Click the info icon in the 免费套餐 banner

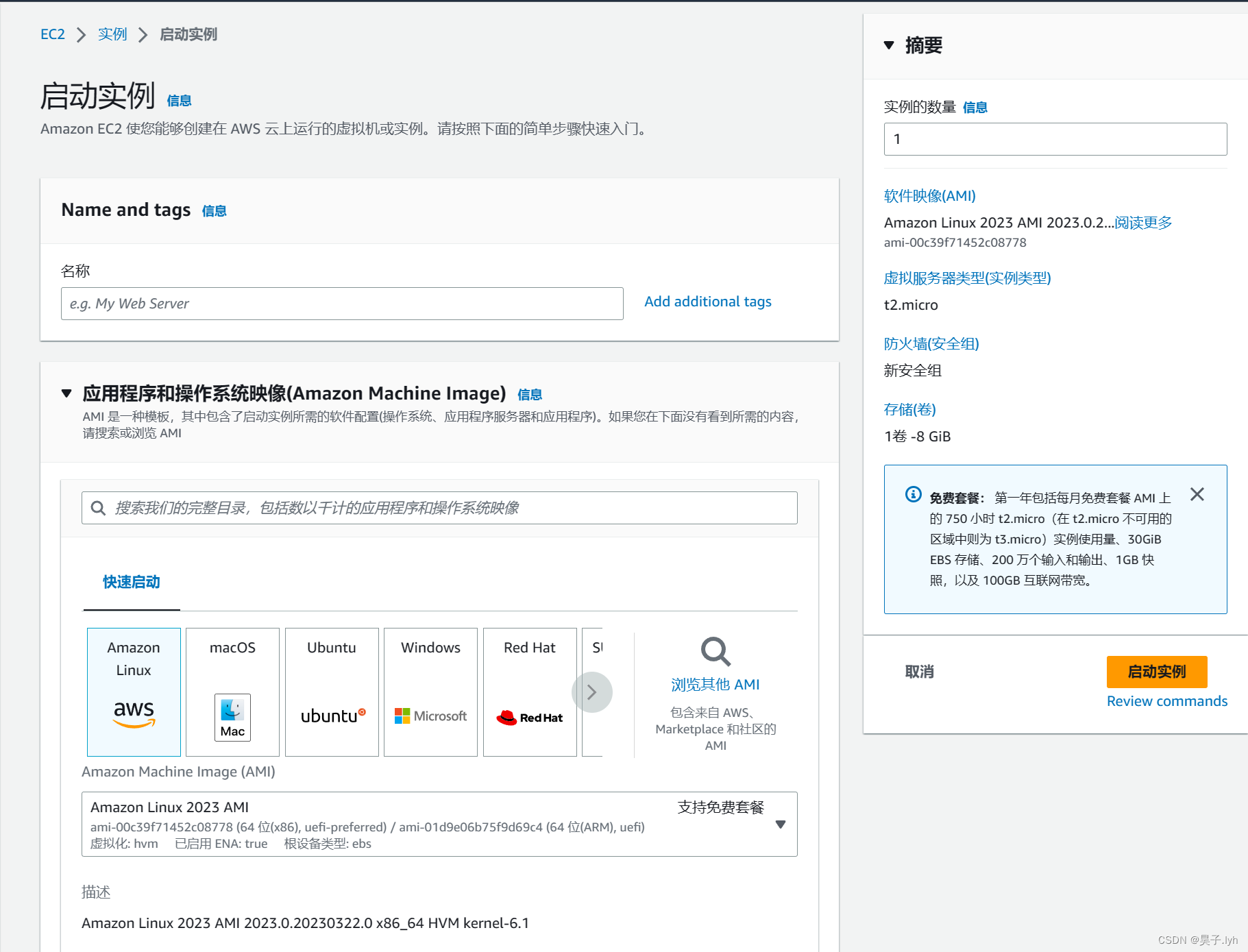912,493
